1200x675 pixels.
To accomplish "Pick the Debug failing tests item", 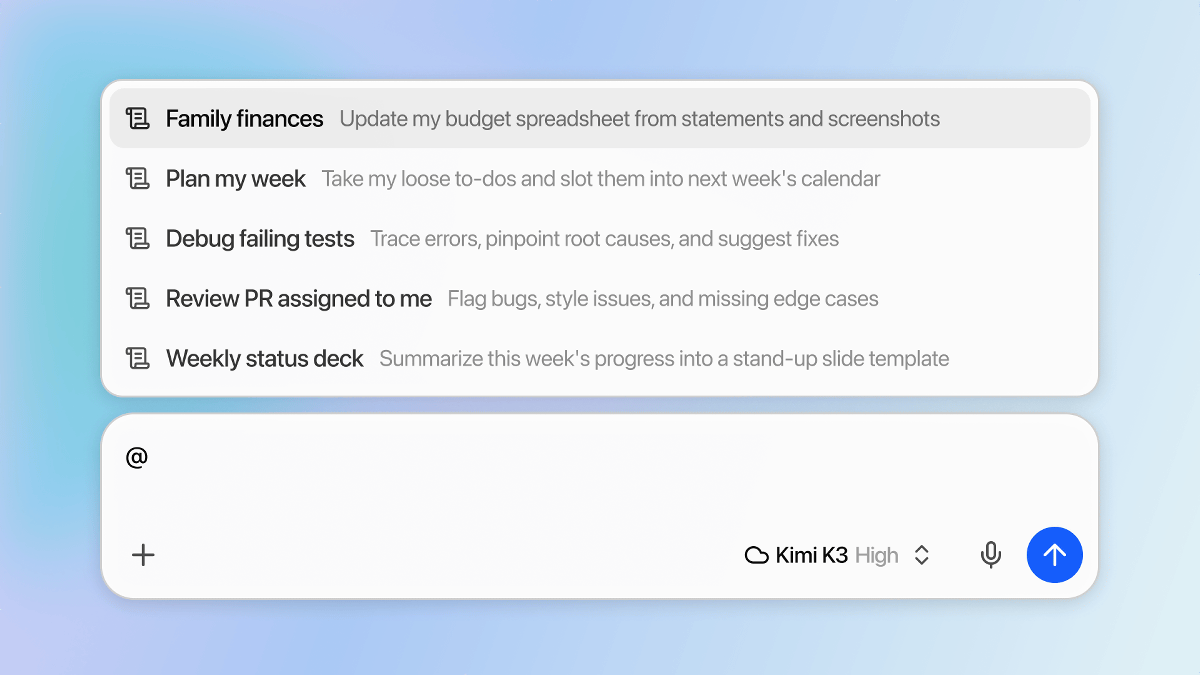I will pos(600,239).
